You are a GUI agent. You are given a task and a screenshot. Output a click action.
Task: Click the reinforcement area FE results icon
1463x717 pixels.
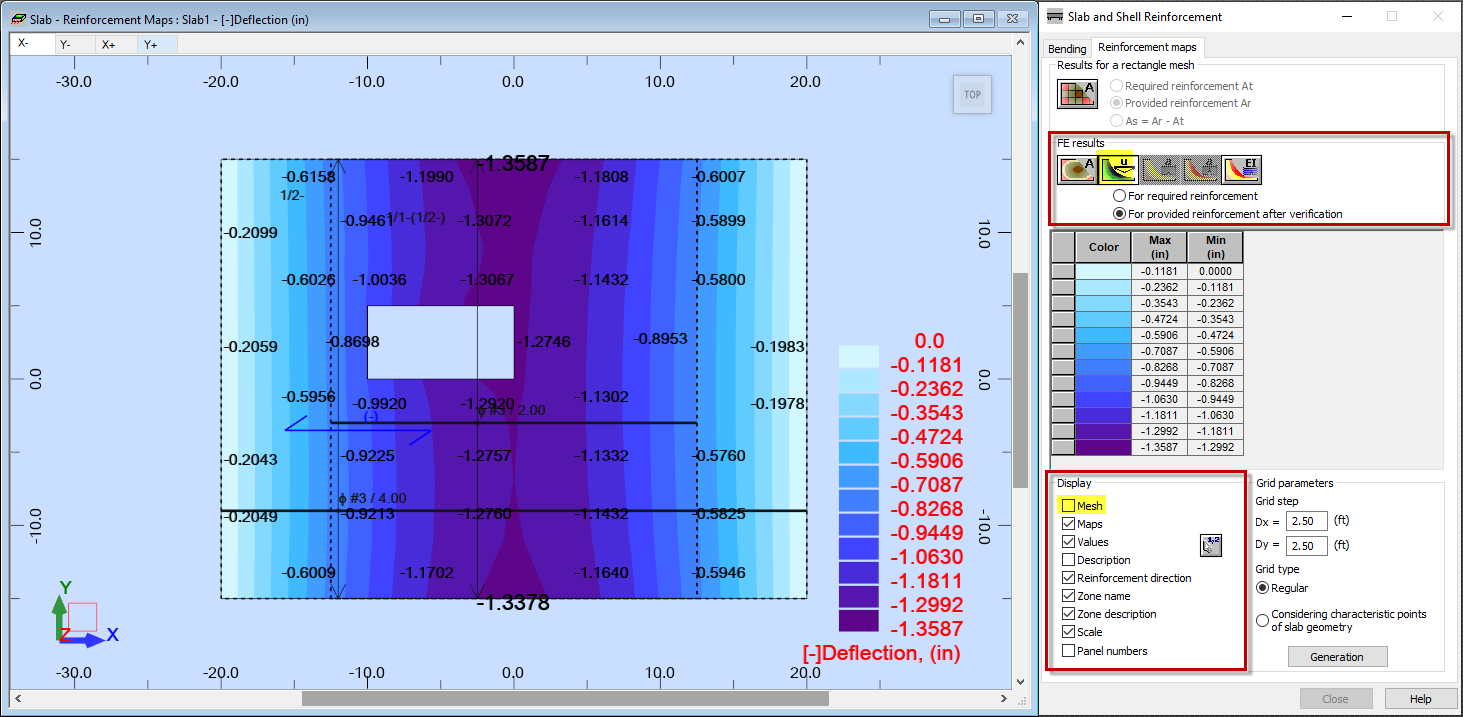coord(1077,170)
